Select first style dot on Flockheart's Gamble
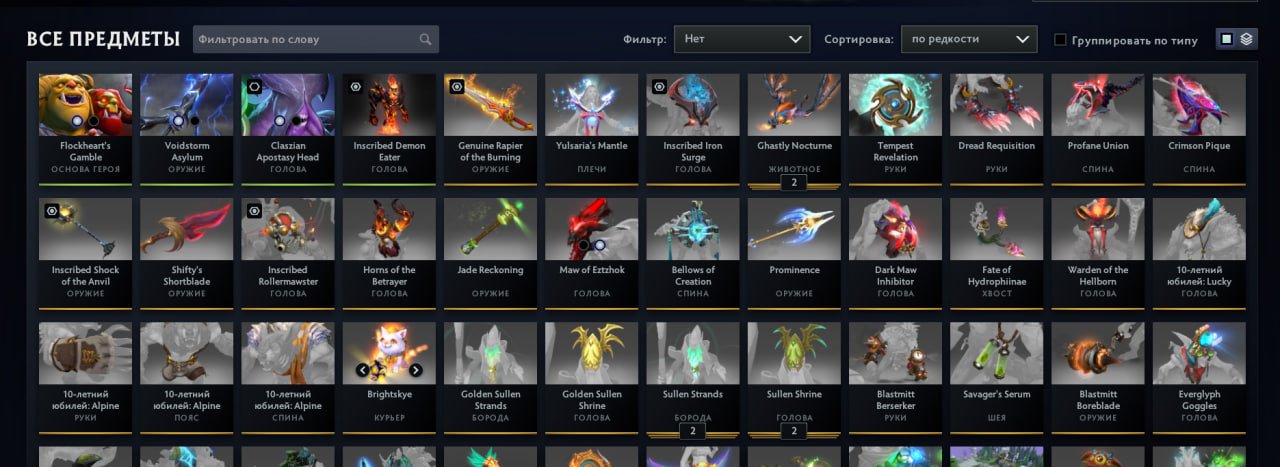1280x467 pixels. (x=76, y=121)
